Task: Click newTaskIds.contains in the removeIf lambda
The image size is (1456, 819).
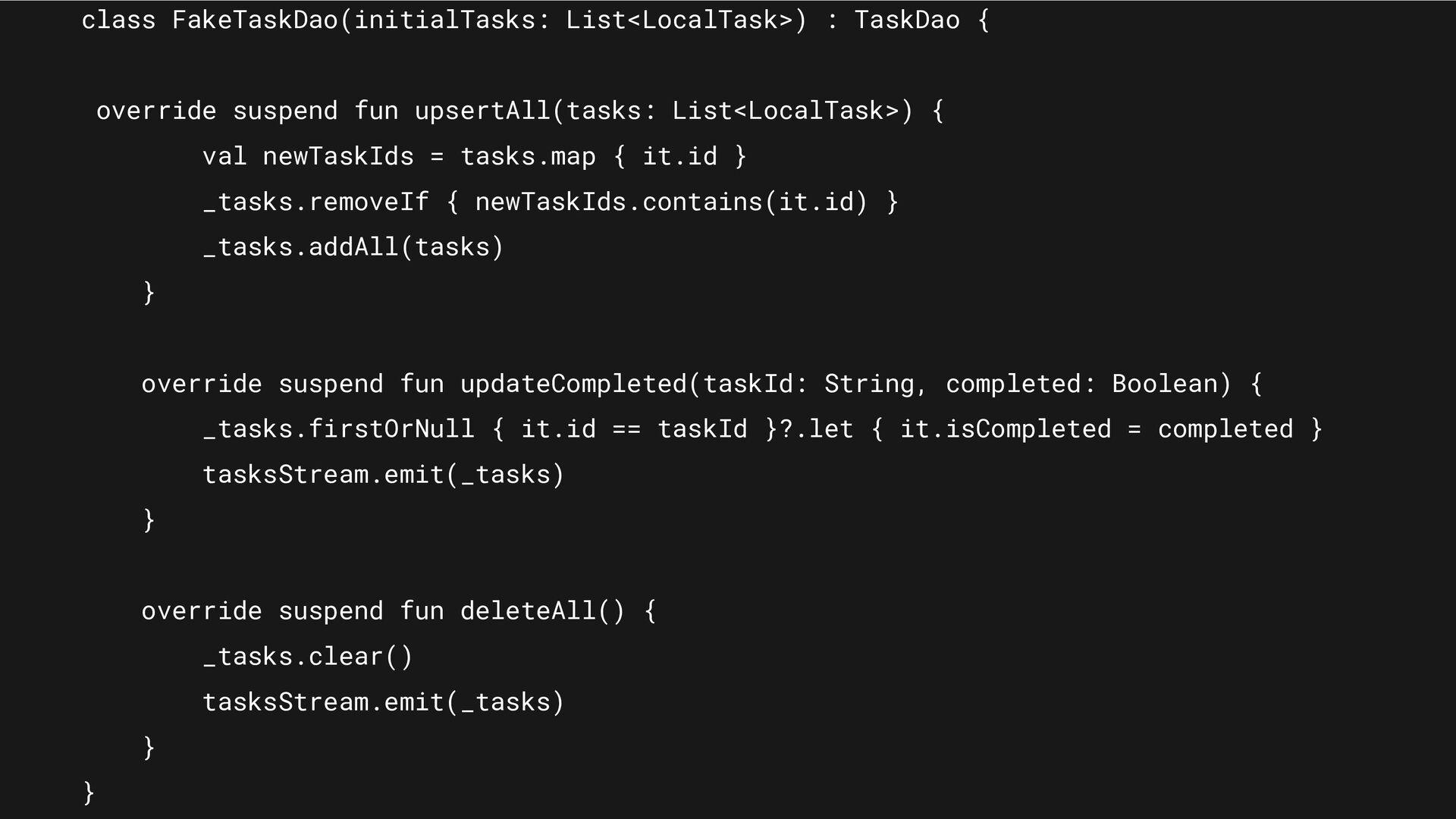Action: (x=619, y=202)
